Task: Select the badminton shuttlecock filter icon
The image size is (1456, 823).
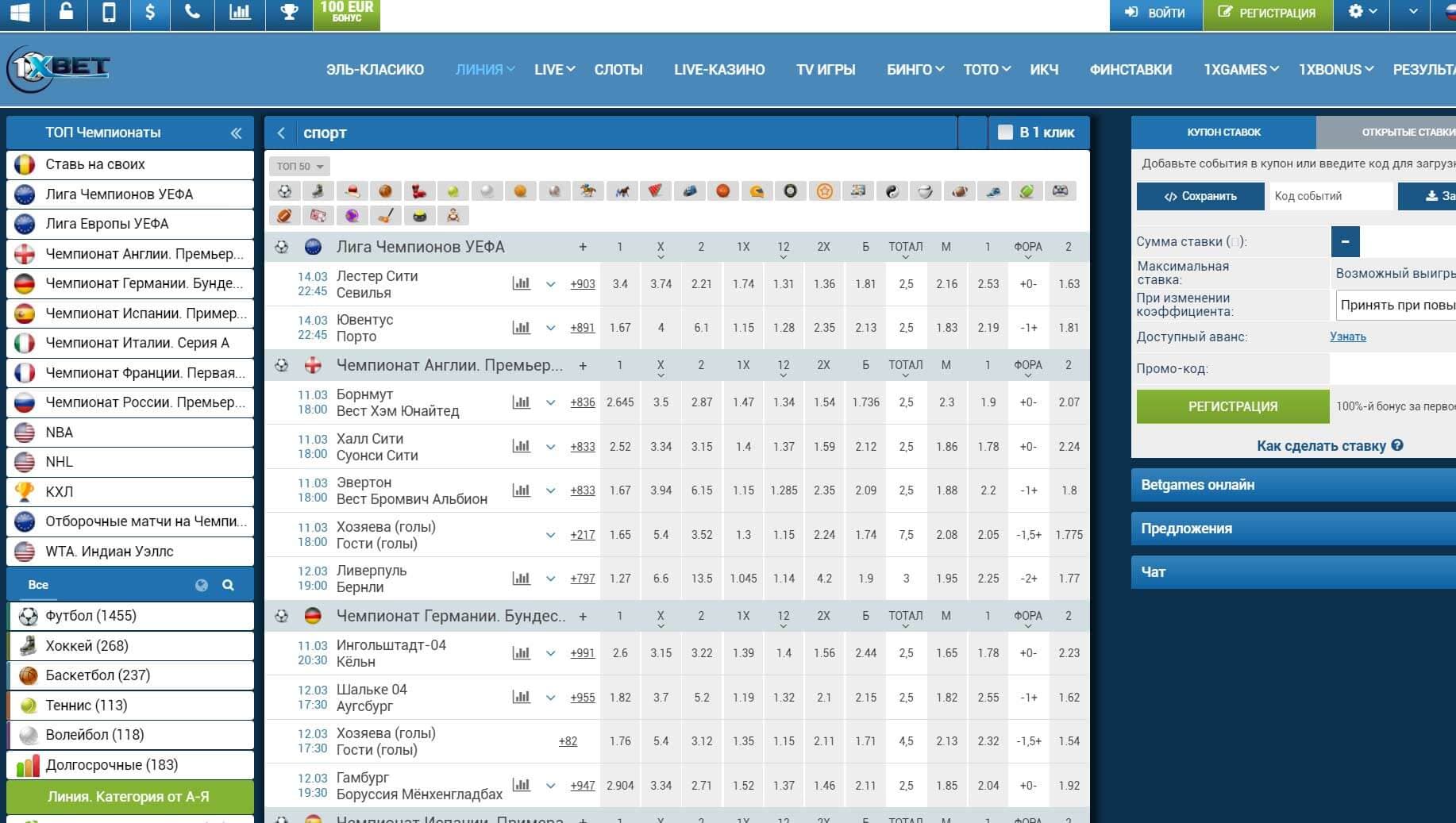Action: coord(655,191)
